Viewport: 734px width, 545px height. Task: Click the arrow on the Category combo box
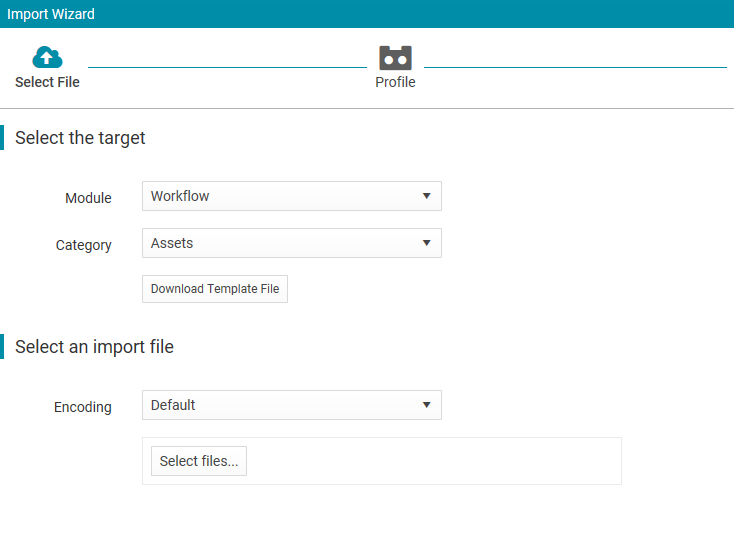pos(426,243)
